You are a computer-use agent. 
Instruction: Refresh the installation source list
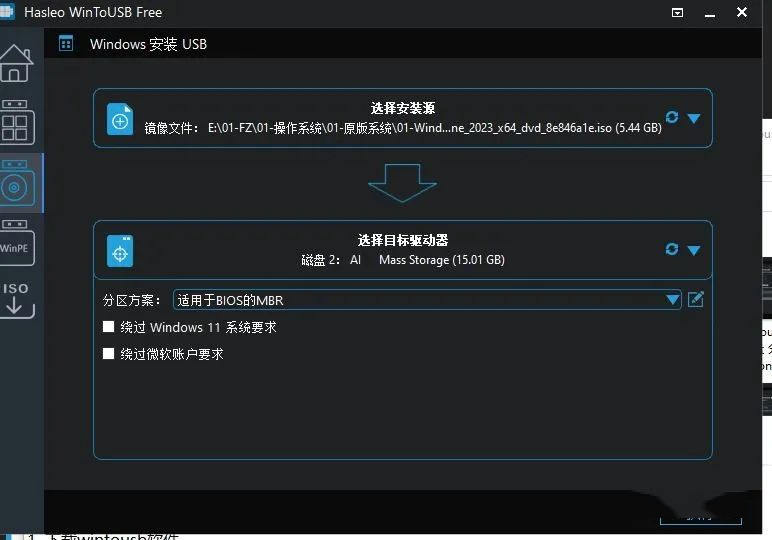[672, 117]
